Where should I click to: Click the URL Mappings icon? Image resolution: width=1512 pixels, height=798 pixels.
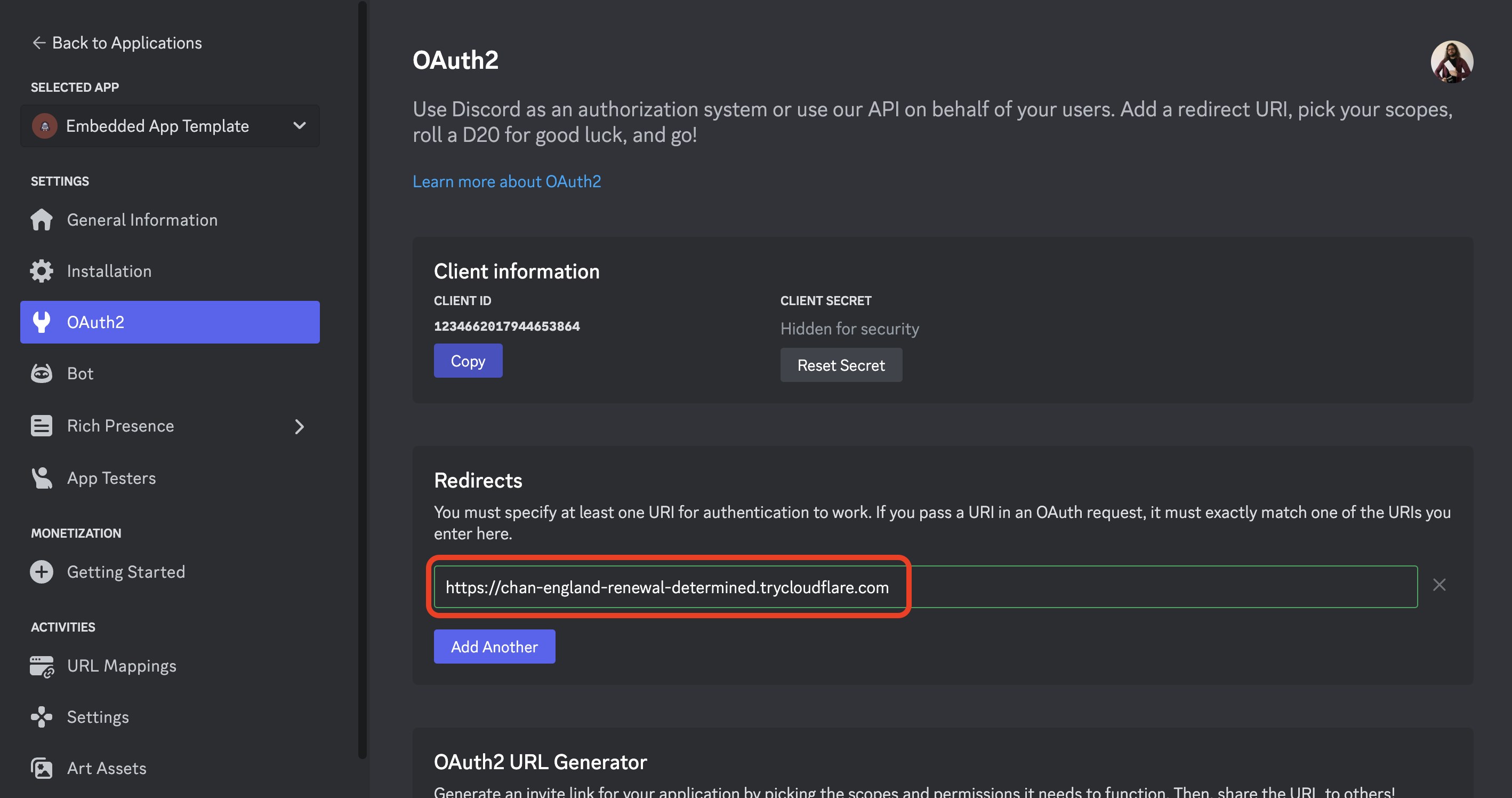coord(42,666)
